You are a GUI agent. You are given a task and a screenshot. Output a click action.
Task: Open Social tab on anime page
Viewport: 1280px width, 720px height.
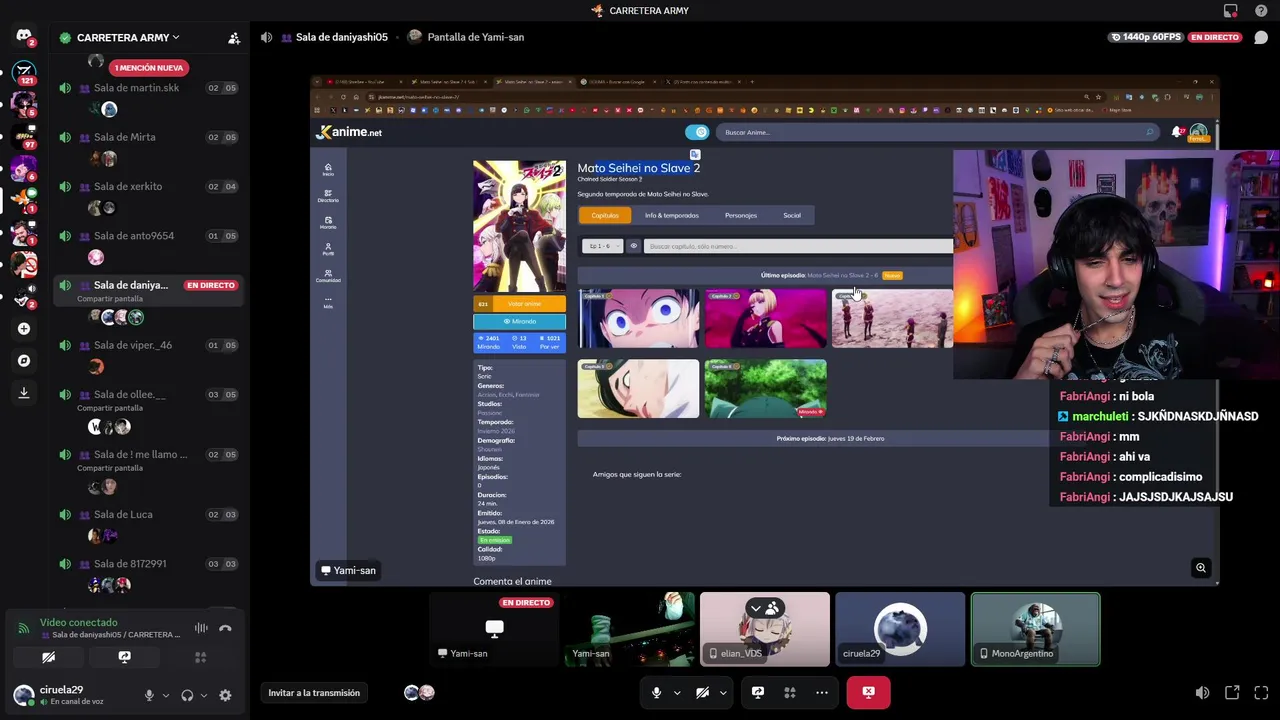click(x=792, y=215)
